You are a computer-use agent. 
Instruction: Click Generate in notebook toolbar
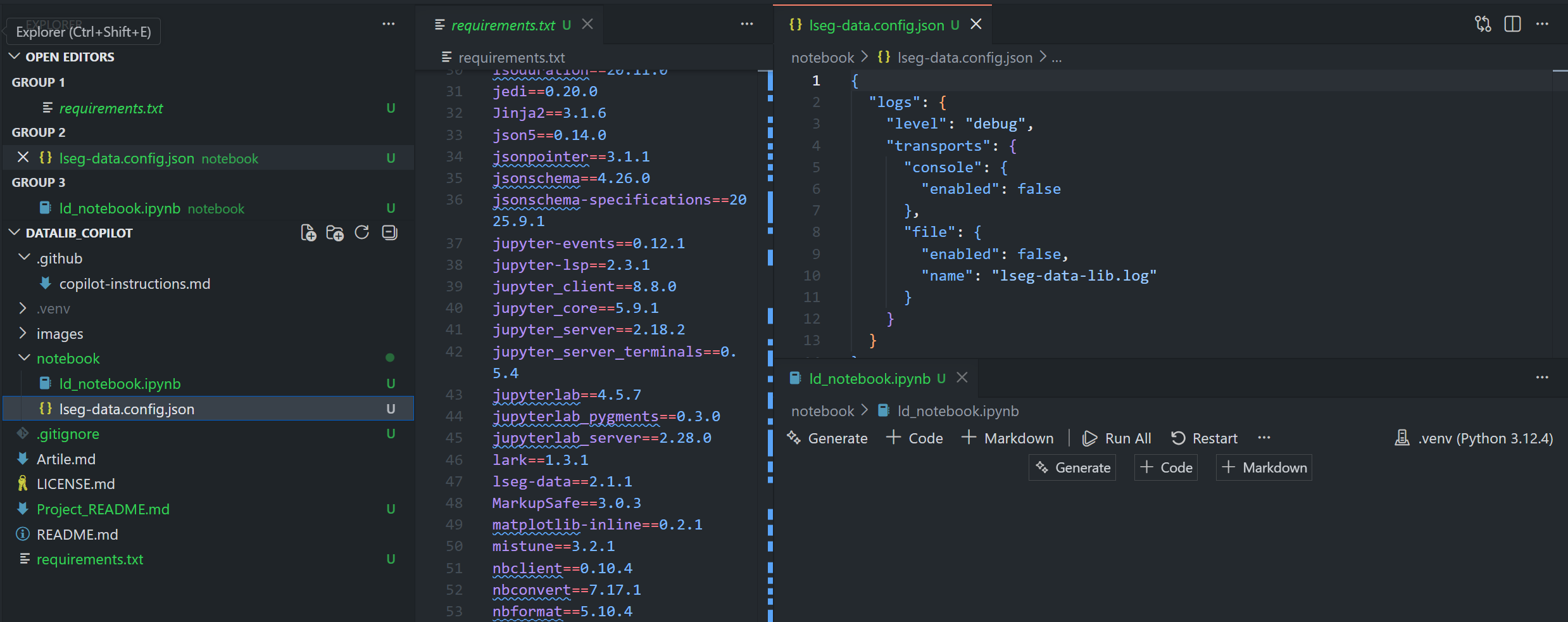[x=827, y=438]
